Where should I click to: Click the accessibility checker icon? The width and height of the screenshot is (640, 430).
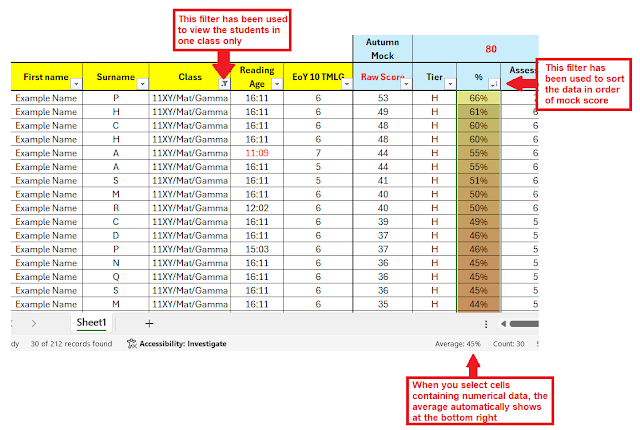pyautogui.click(x=132, y=344)
